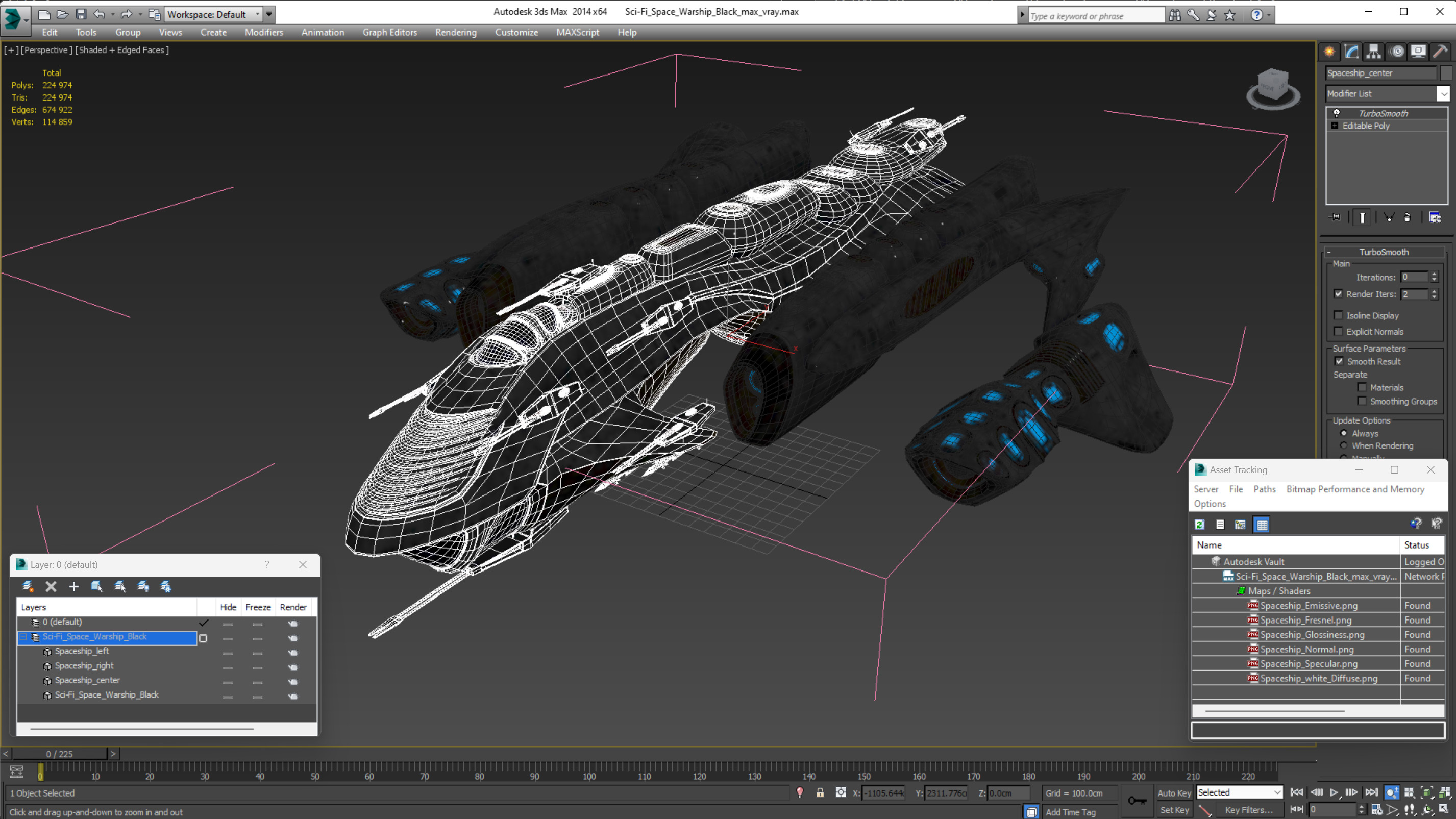The width and height of the screenshot is (1456, 819).
Task: Expand Editable Poly sub-objects
Action: click(1335, 126)
